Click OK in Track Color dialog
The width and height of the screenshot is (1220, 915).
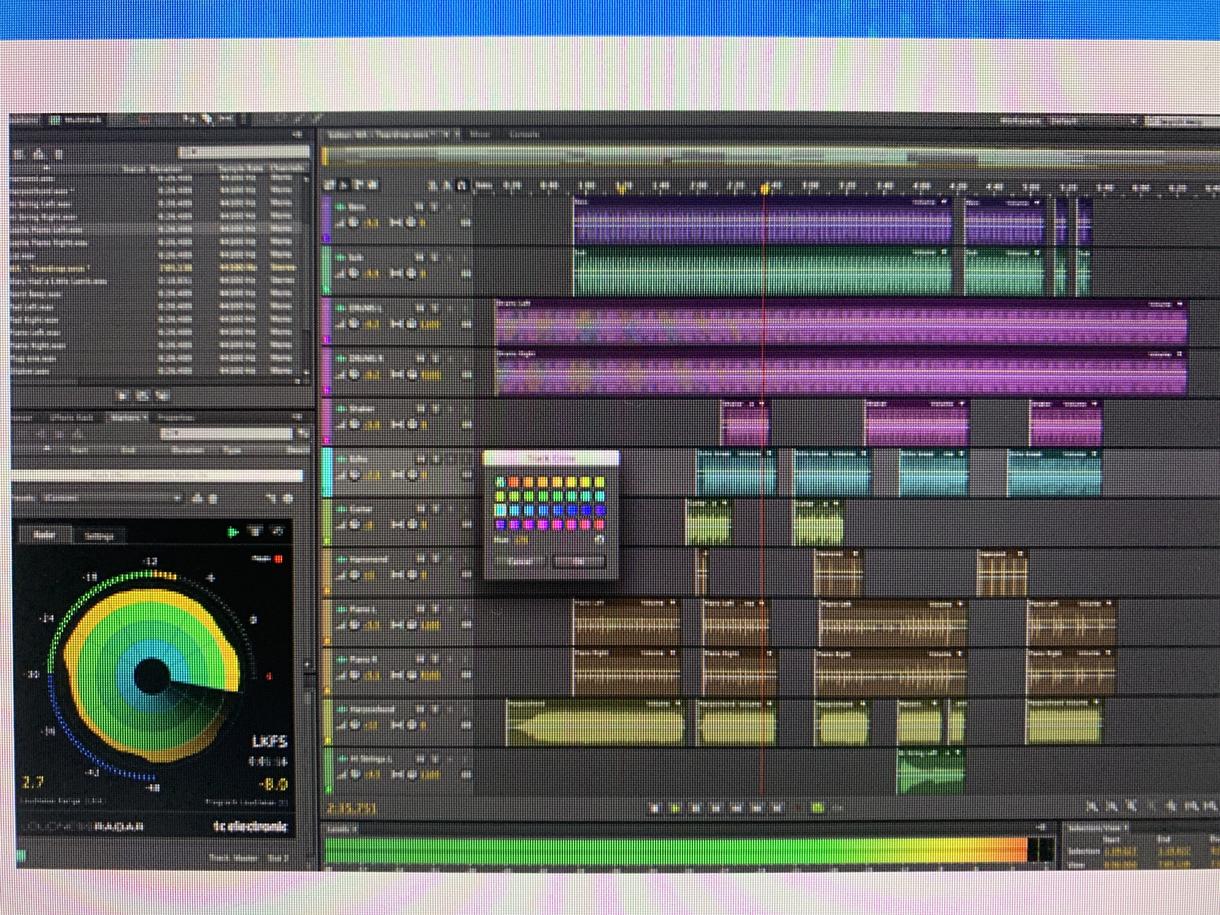point(579,561)
